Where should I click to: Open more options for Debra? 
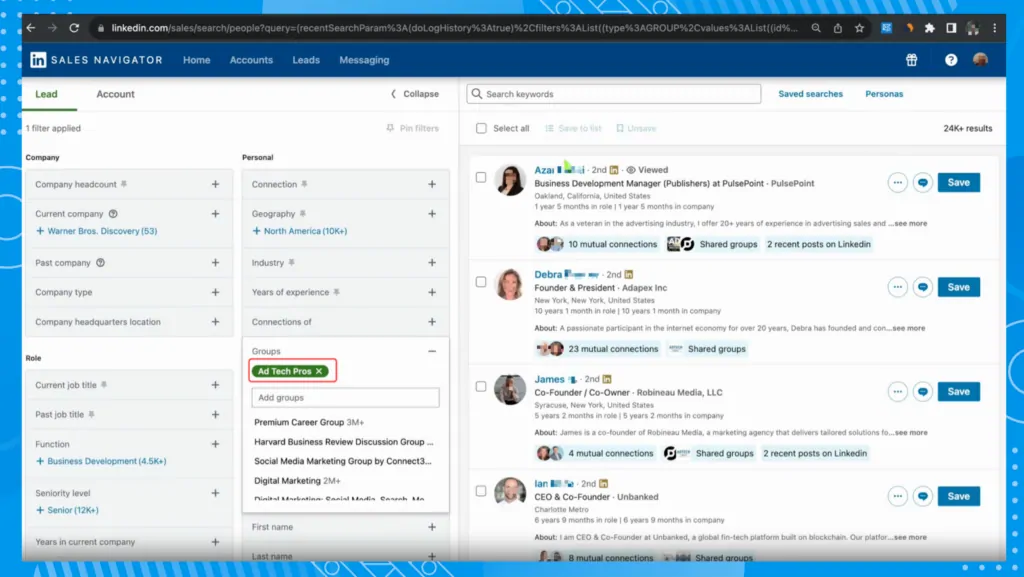click(898, 287)
